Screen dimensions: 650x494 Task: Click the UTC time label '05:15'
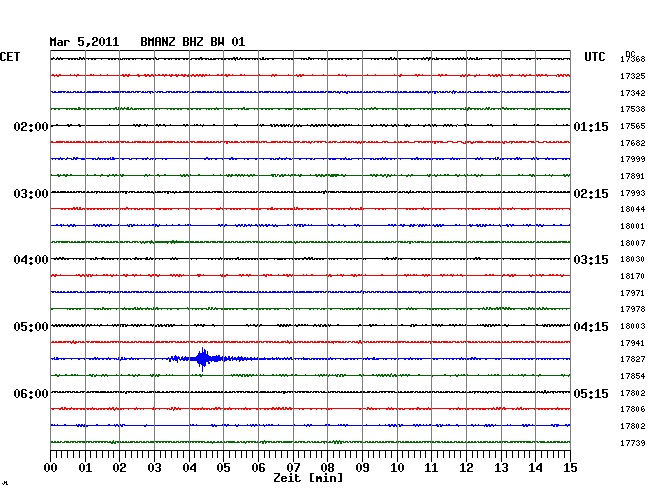(591, 393)
